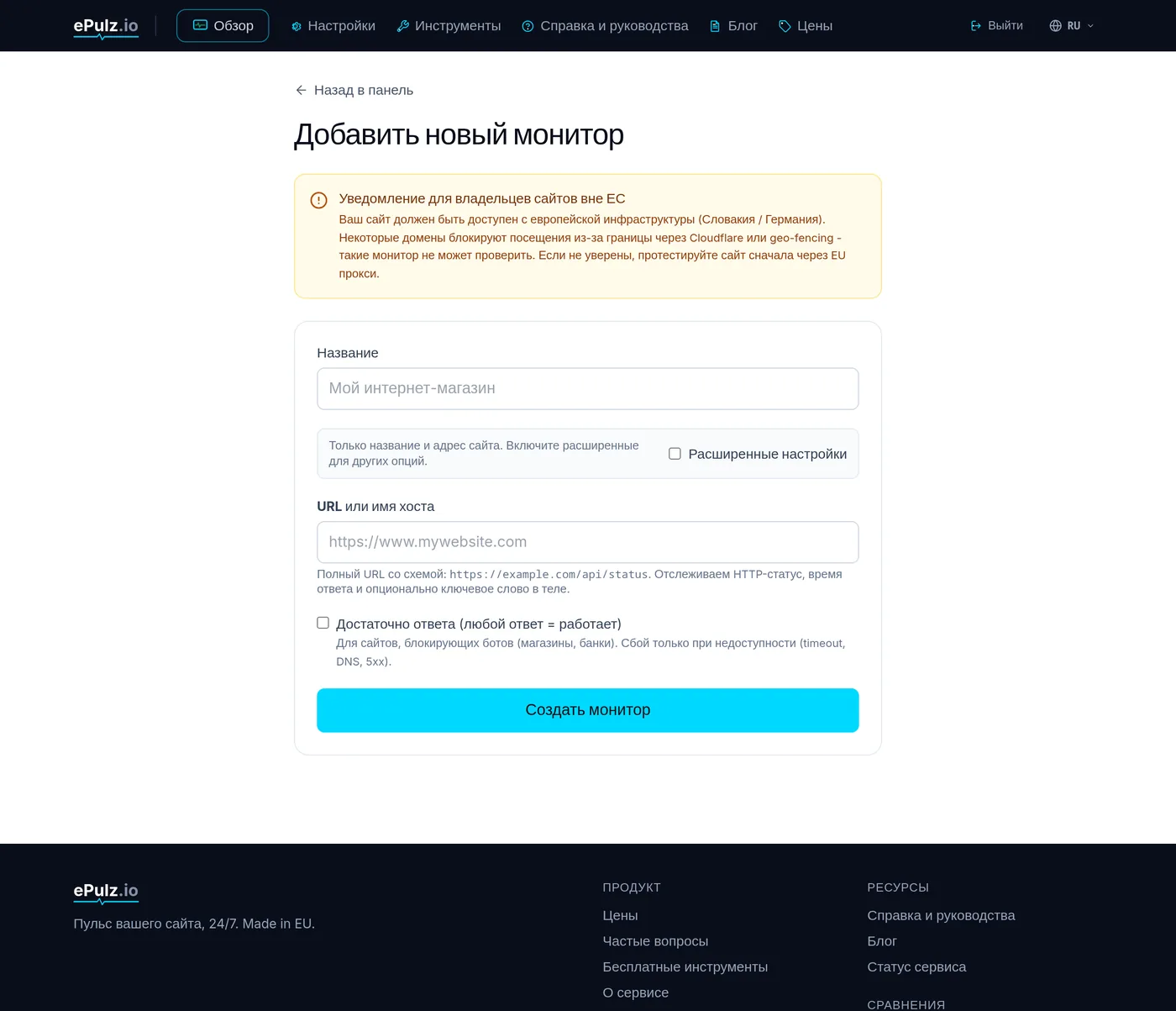Click Выйти to log out

click(x=996, y=26)
